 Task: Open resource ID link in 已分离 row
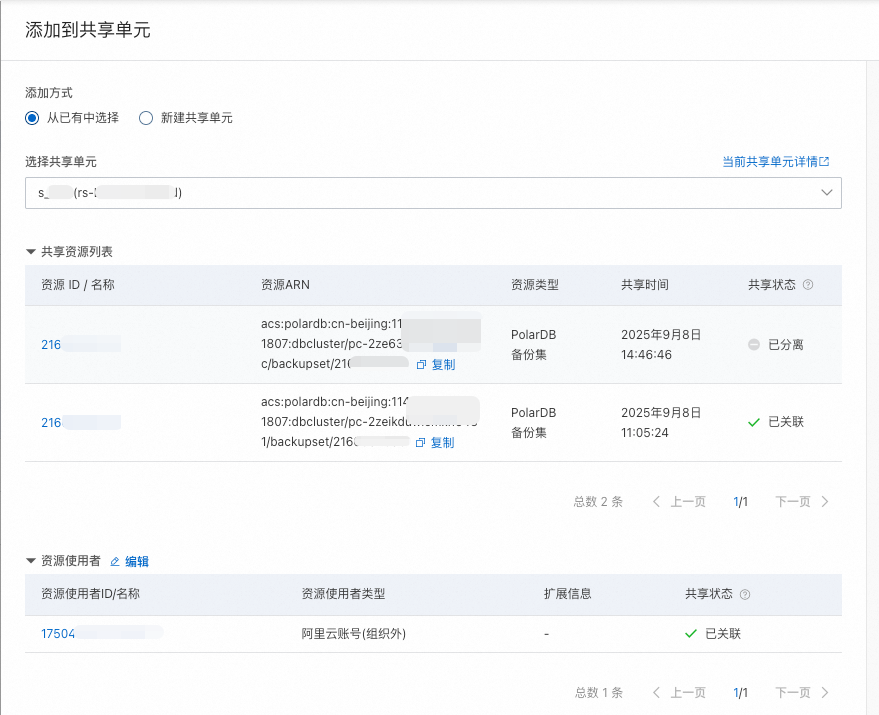point(81,344)
